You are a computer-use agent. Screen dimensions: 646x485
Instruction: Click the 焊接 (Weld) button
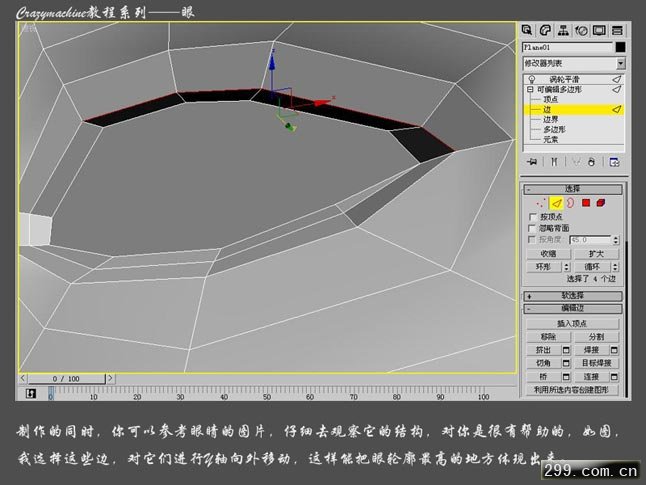coord(592,350)
